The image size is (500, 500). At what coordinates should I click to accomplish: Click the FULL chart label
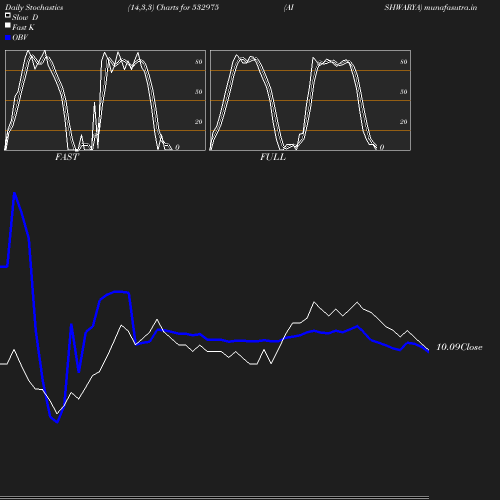click(273, 157)
